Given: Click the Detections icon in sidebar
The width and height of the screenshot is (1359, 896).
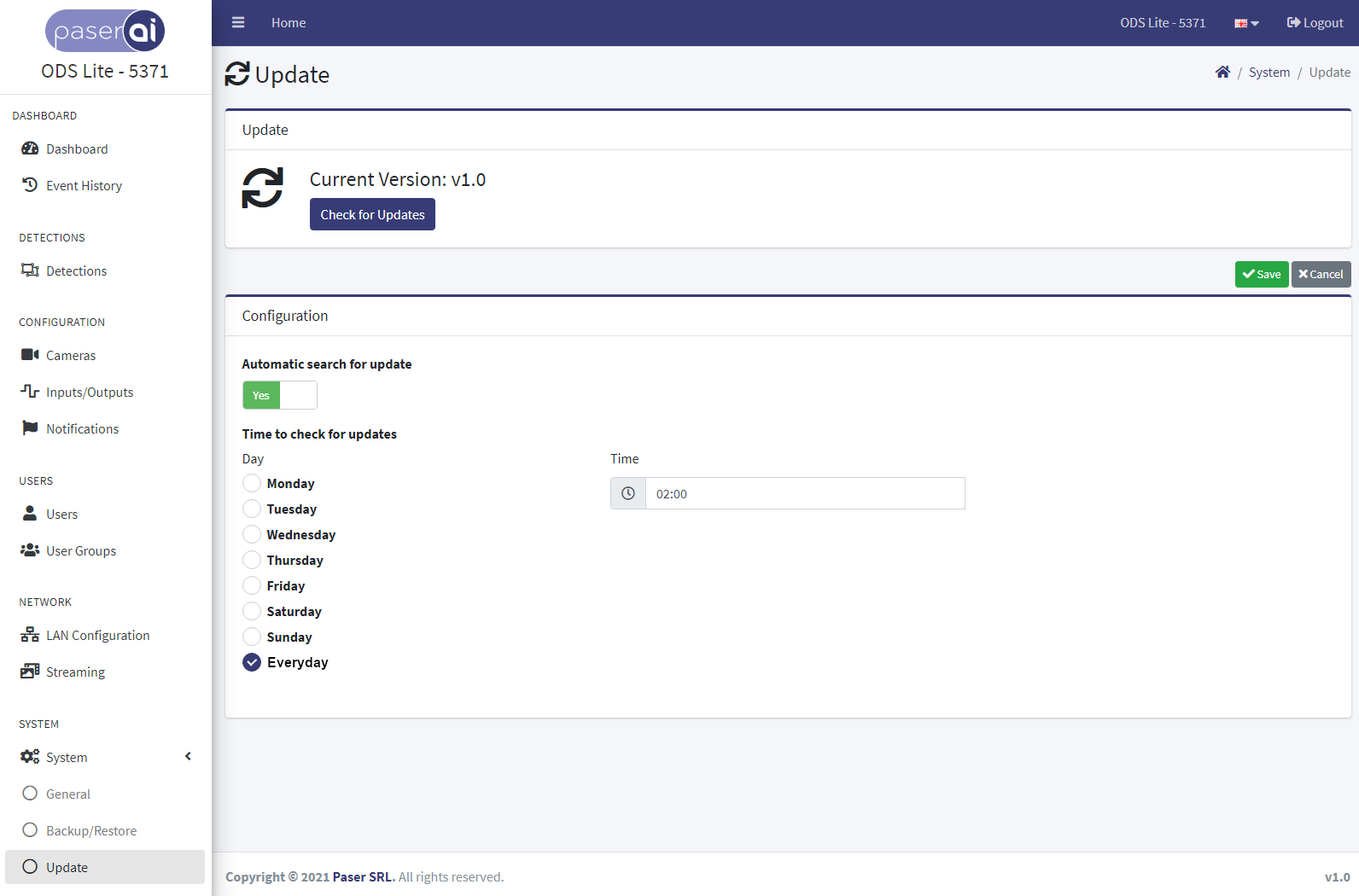Looking at the screenshot, I should 30,271.
